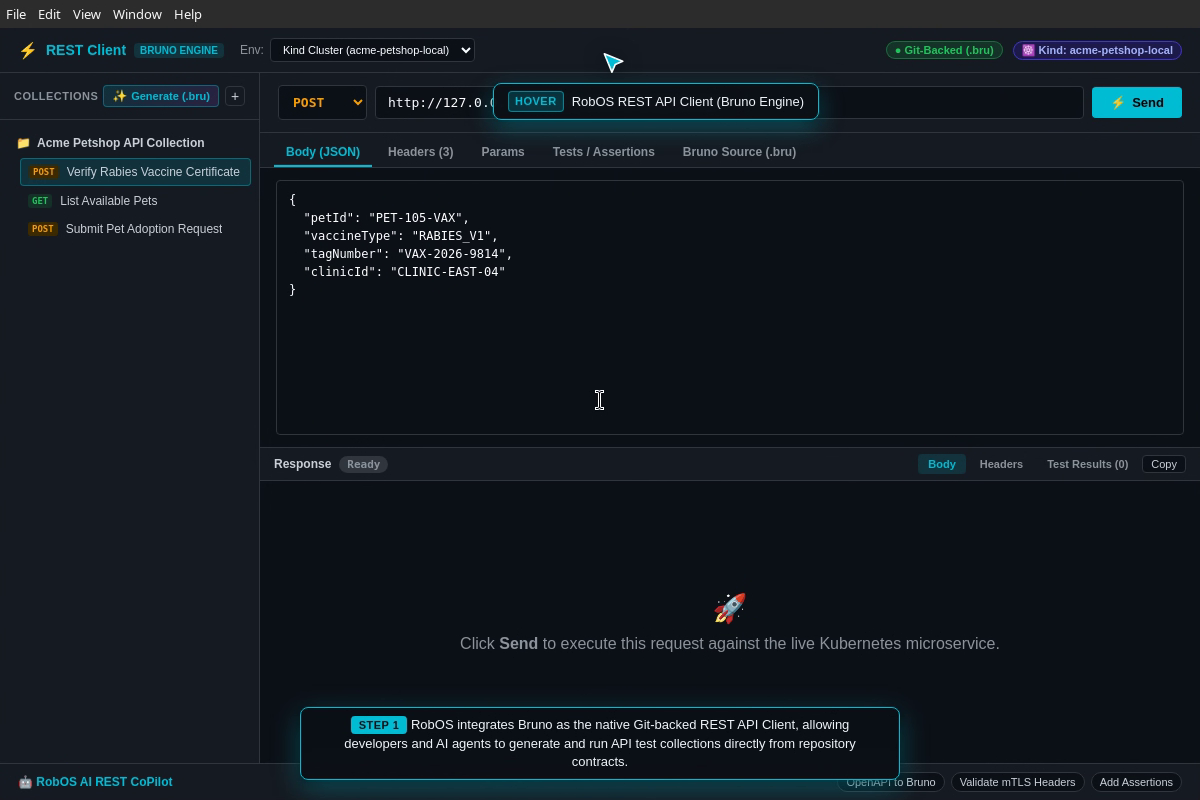Click the request URL input field
1200x800 pixels.
[729, 103]
